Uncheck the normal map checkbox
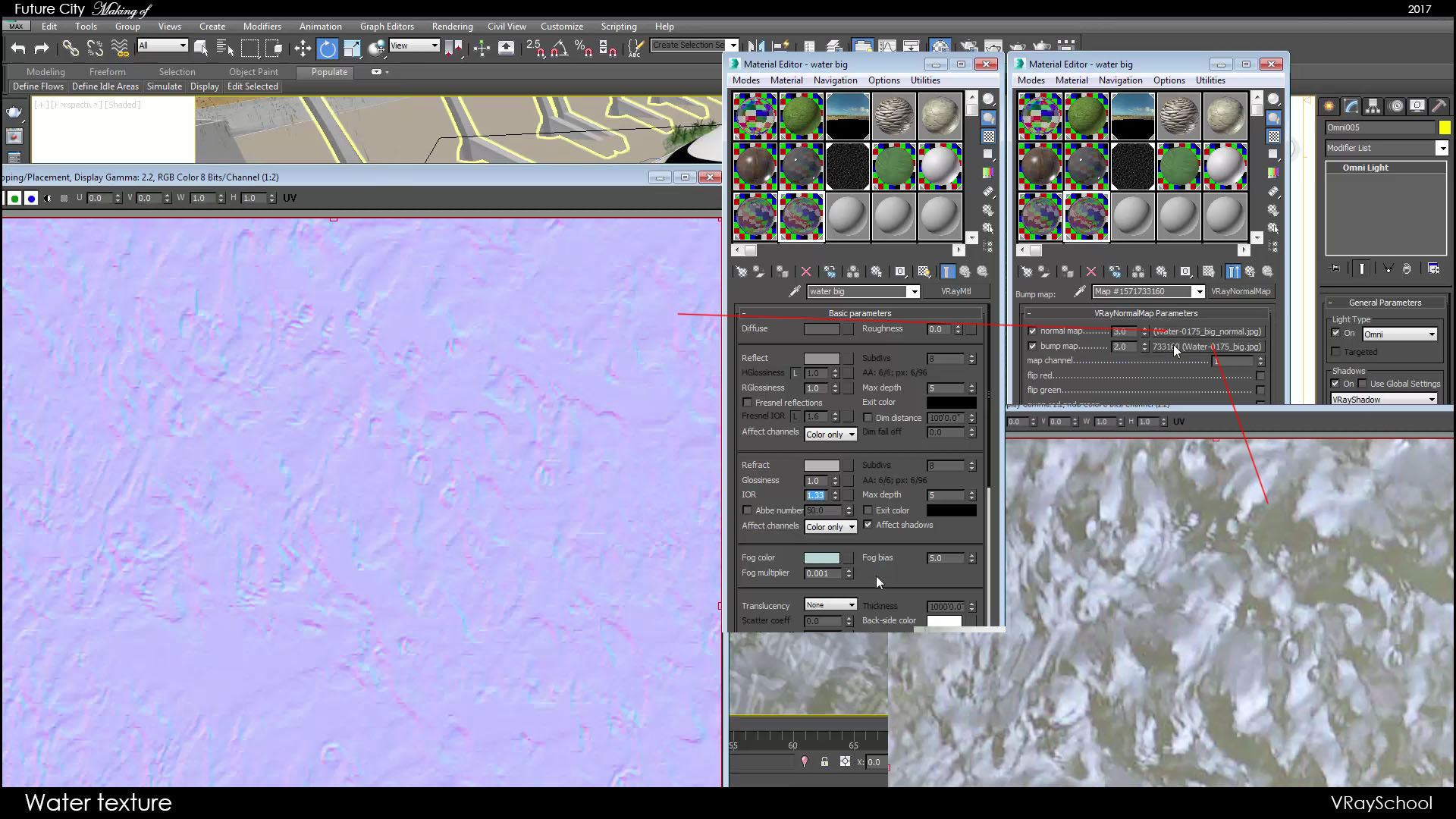Viewport: 1456px width, 819px height. (x=1033, y=331)
